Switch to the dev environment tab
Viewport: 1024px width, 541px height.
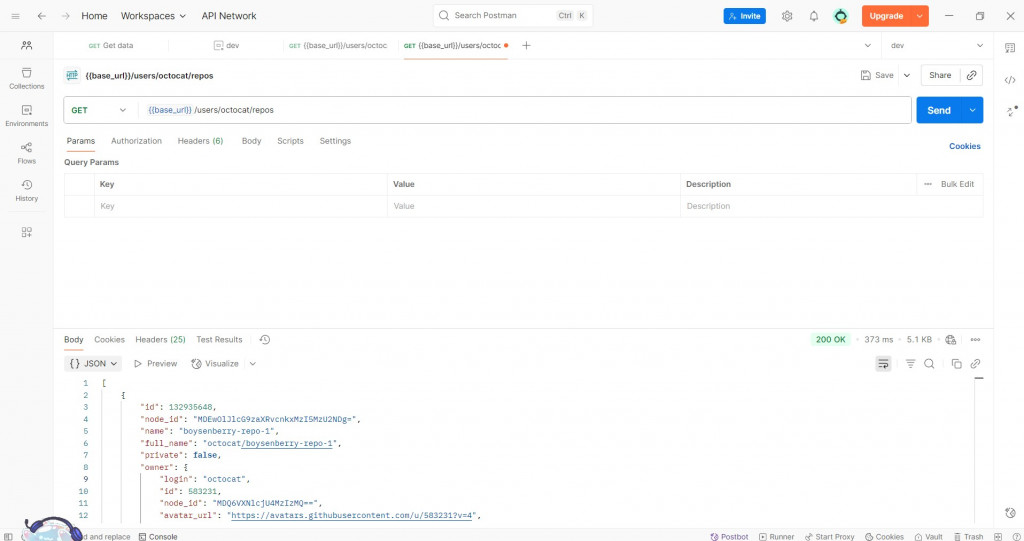coord(227,45)
